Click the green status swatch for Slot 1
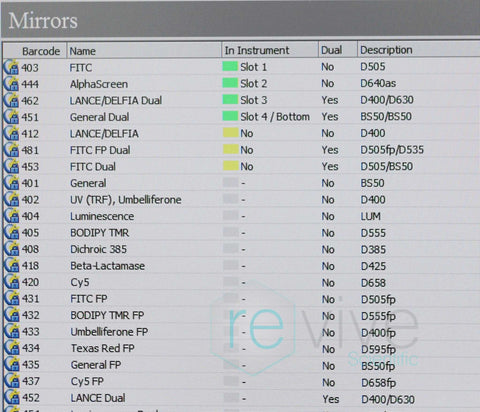 click(230, 66)
